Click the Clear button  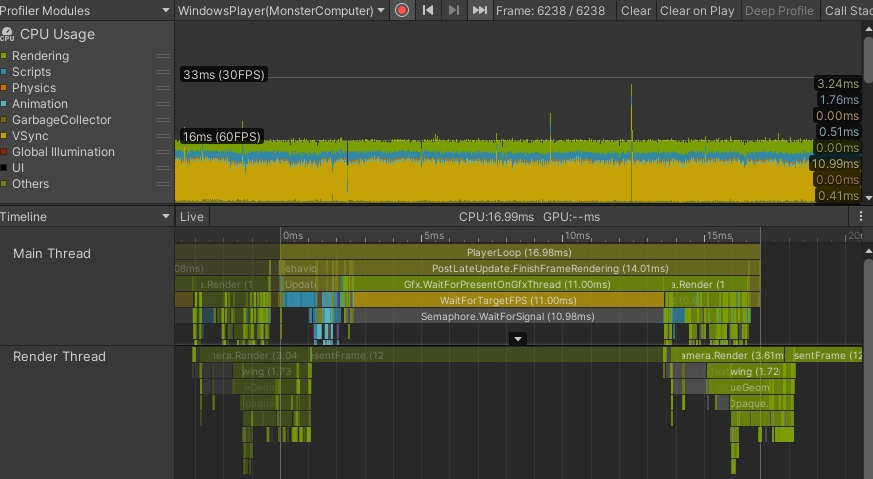pyautogui.click(x=635, y=11)
